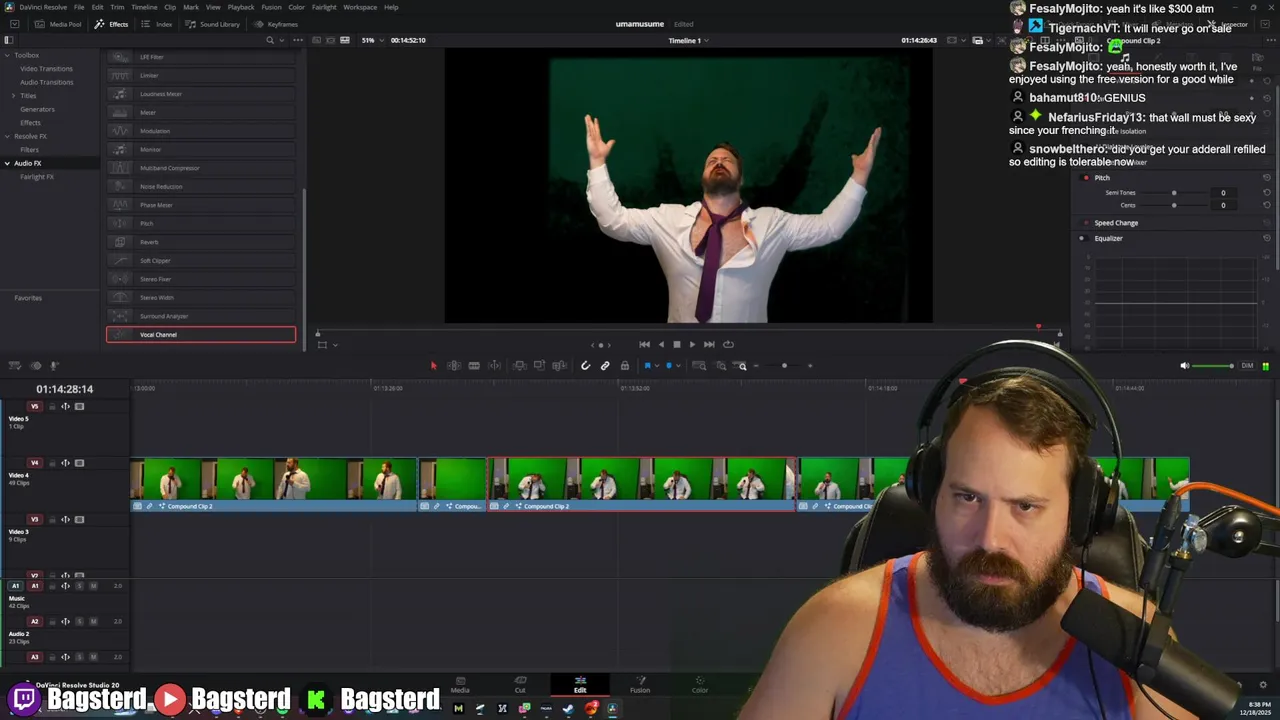Open the Keyframes panel
The height and width of the screenshot is (720, 1280).
276,24
